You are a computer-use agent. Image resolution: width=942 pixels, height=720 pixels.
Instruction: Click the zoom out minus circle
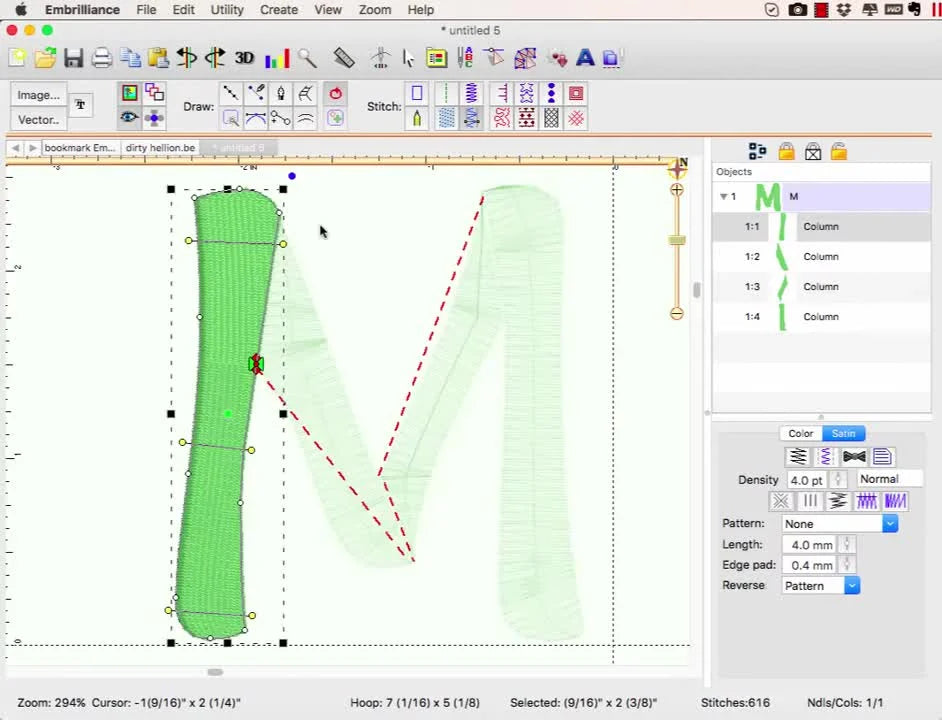pyautogui.click(x=677, y=313)
